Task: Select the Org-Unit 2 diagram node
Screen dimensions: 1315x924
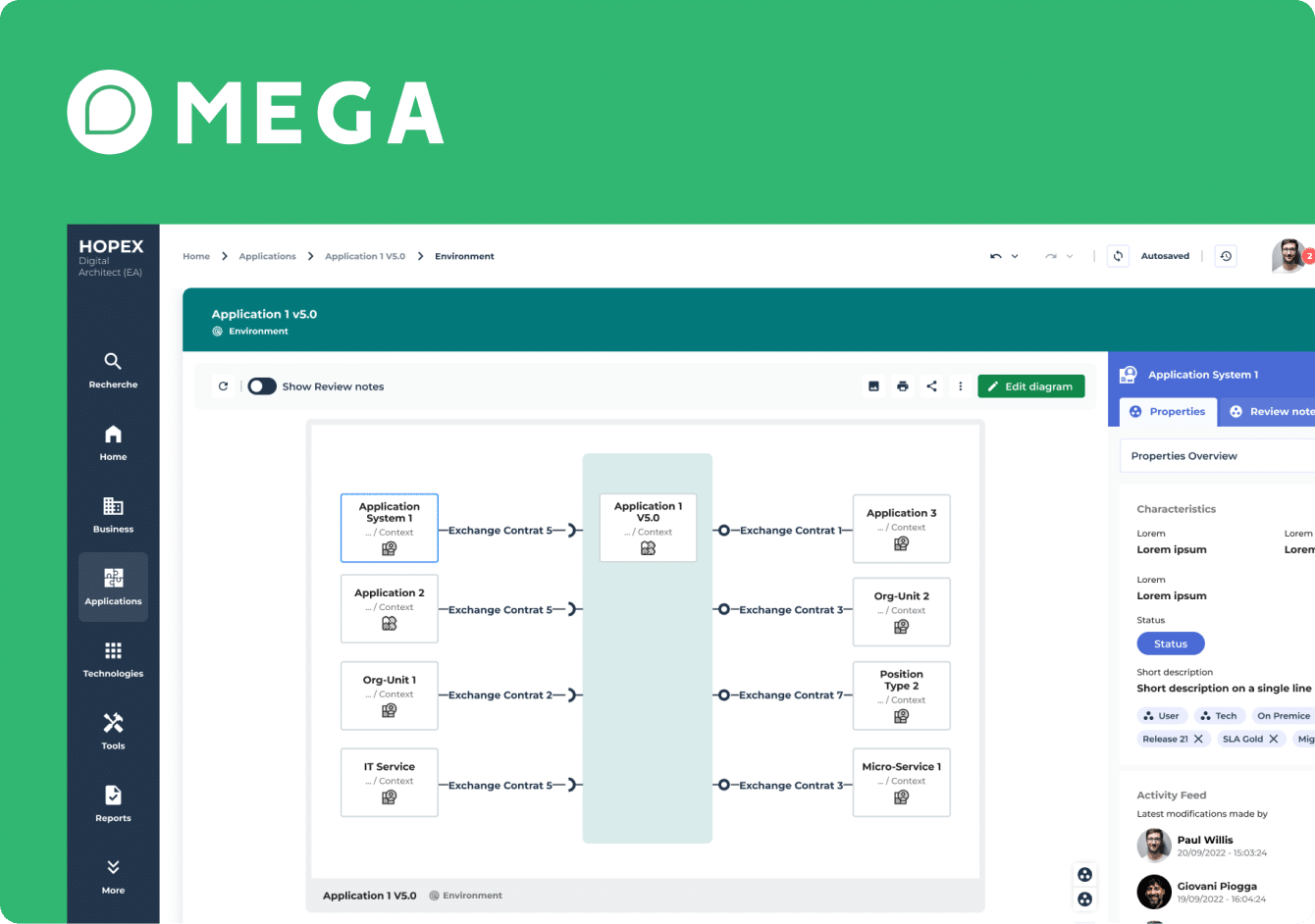Action: tap(902, 612)
